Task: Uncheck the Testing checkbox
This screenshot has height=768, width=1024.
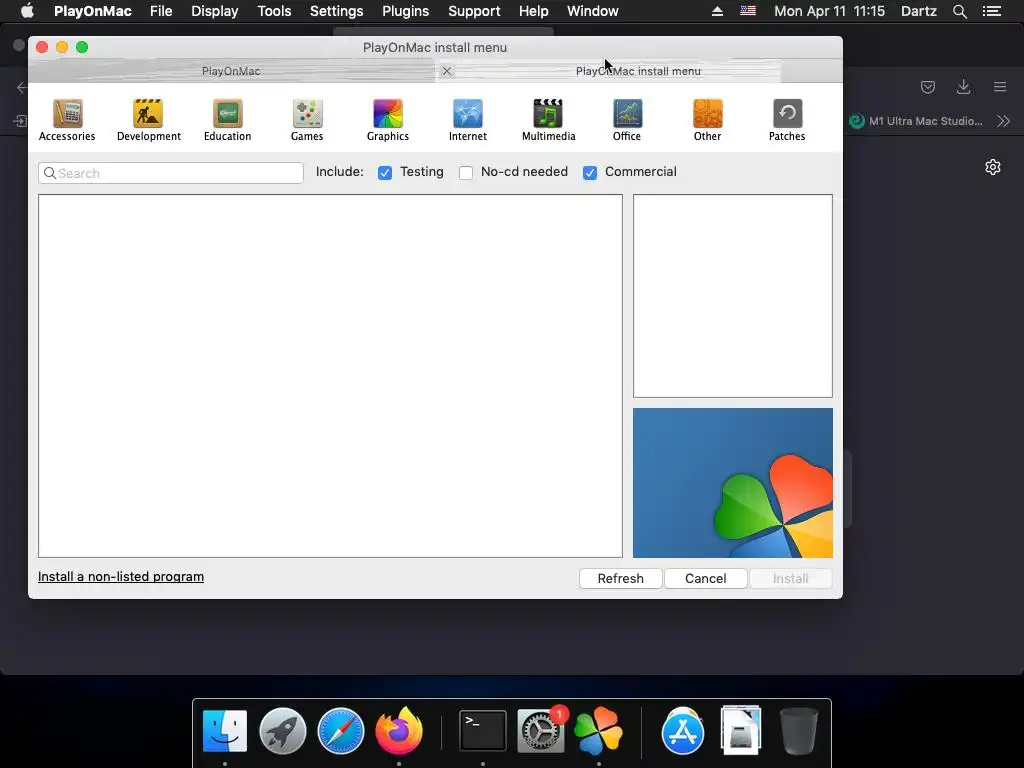Action: pos(385,172)
